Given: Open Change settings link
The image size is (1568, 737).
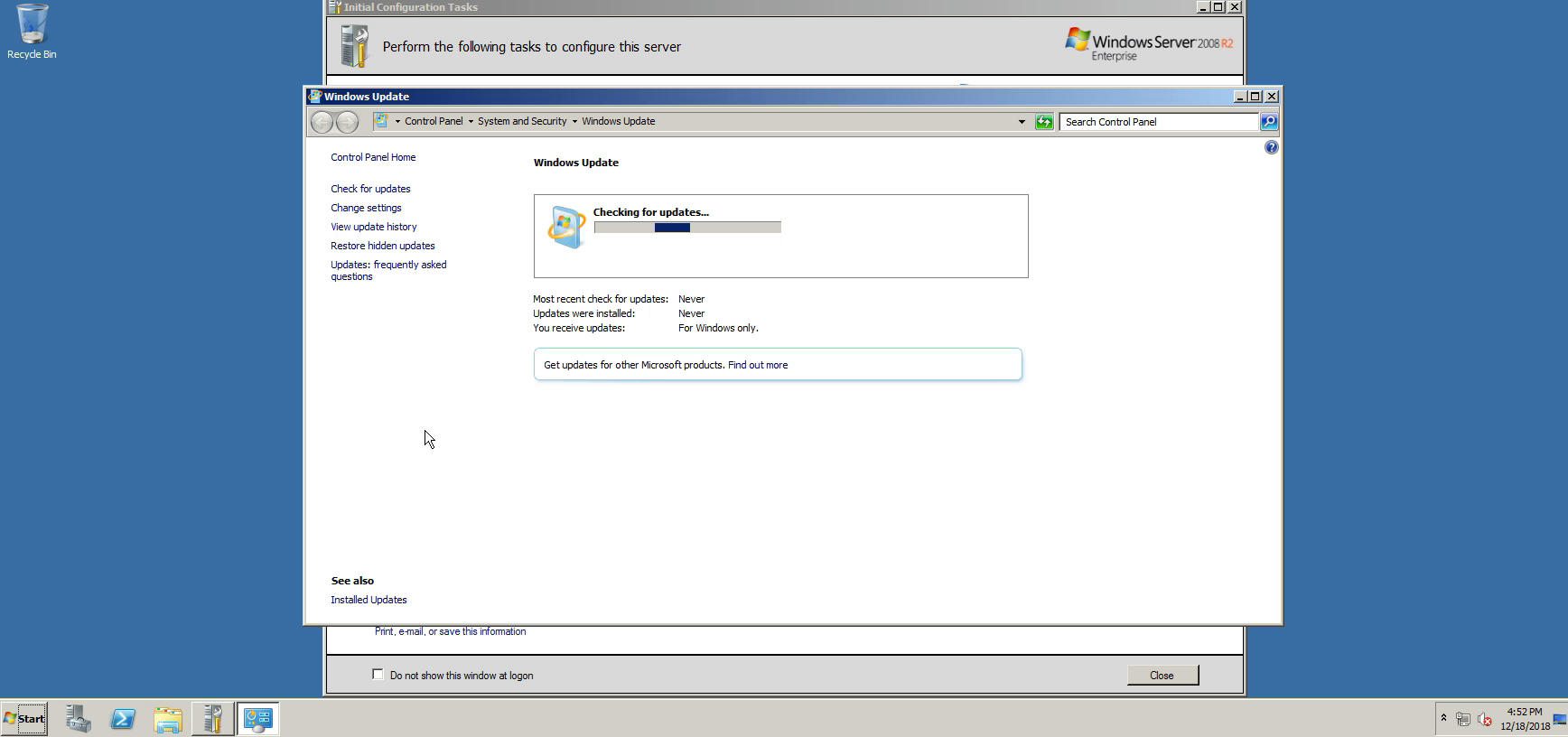Looking at the screenshot, I should 366,208.
